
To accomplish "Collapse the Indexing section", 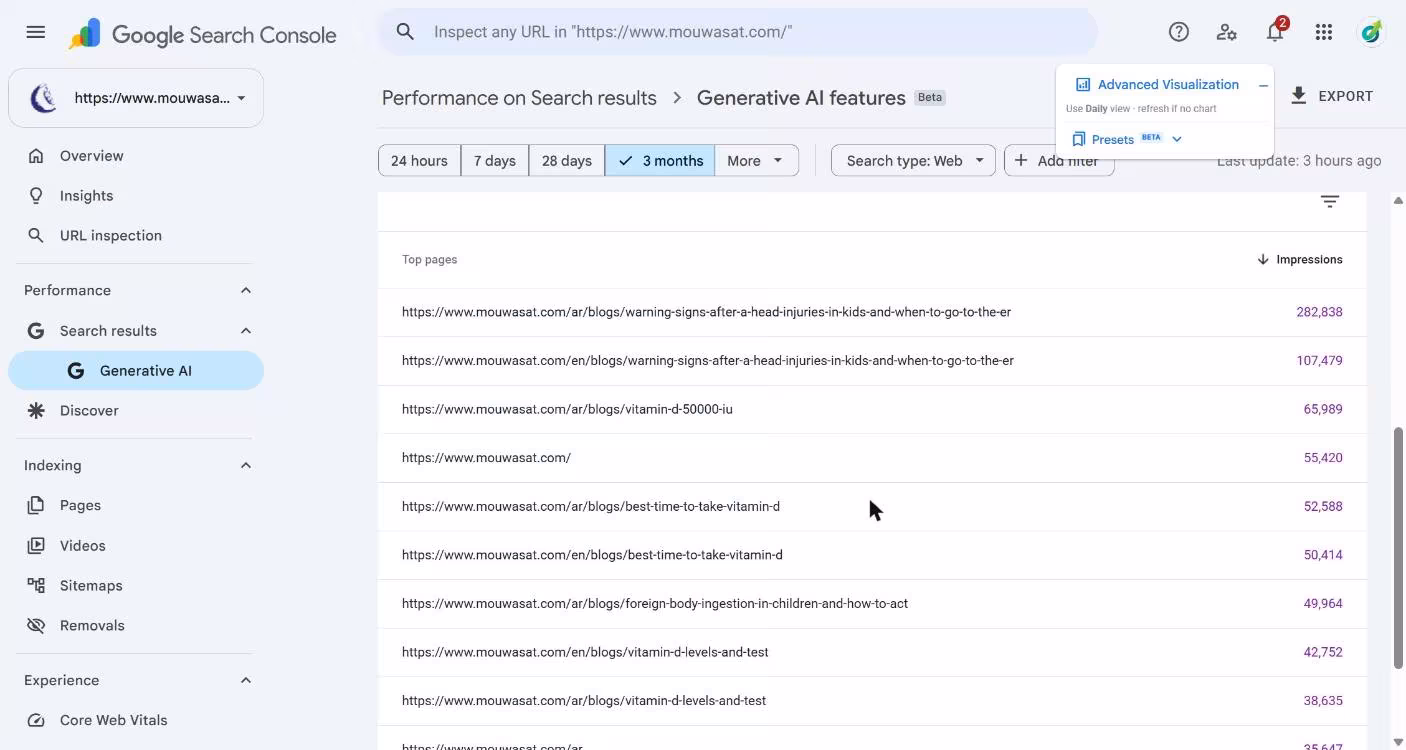I will click(246, 466).
